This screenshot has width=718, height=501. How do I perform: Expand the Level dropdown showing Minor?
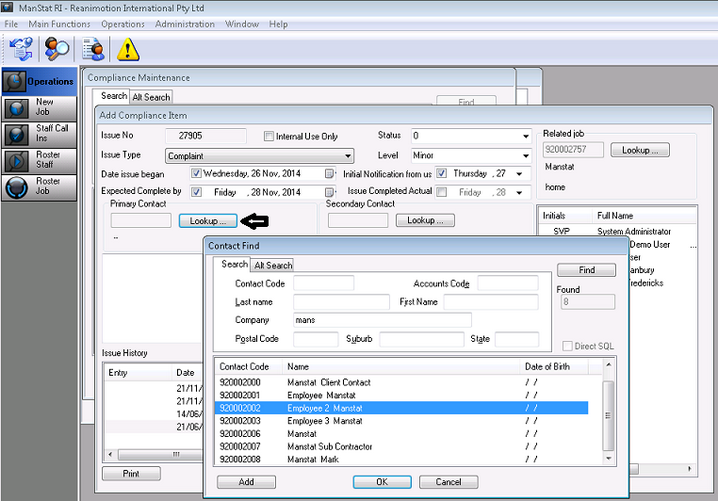[x=525, y=156]
